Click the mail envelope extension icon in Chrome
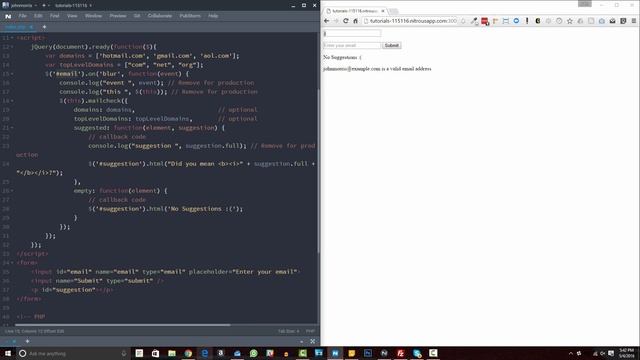The width and height of the screenshot is (640, 360). tap(612, 21)
